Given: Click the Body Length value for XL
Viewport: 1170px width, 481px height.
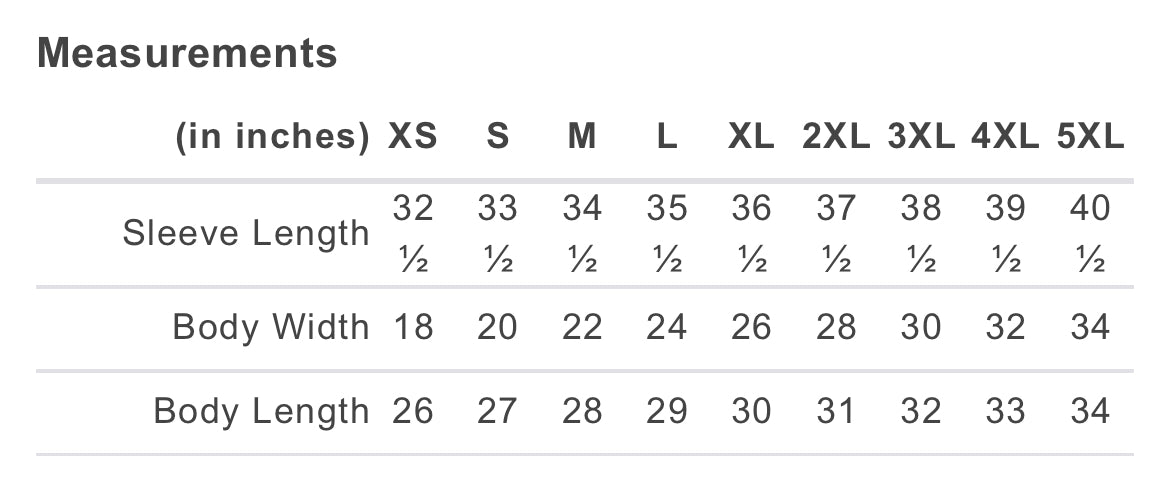Looking at the screenshot, I should [x=751, y=411].
